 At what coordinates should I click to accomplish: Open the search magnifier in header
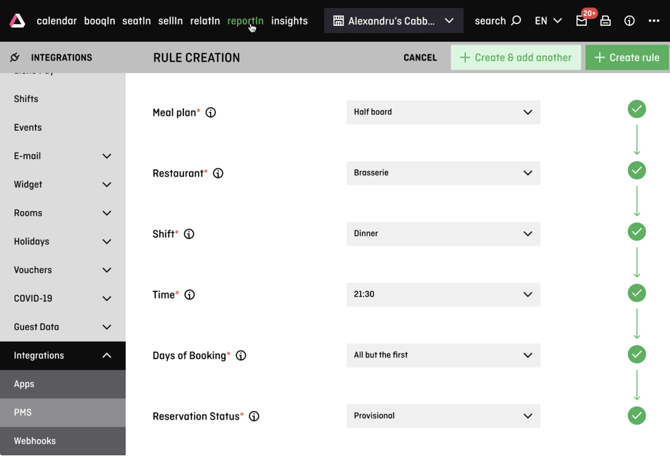point(516,21)
